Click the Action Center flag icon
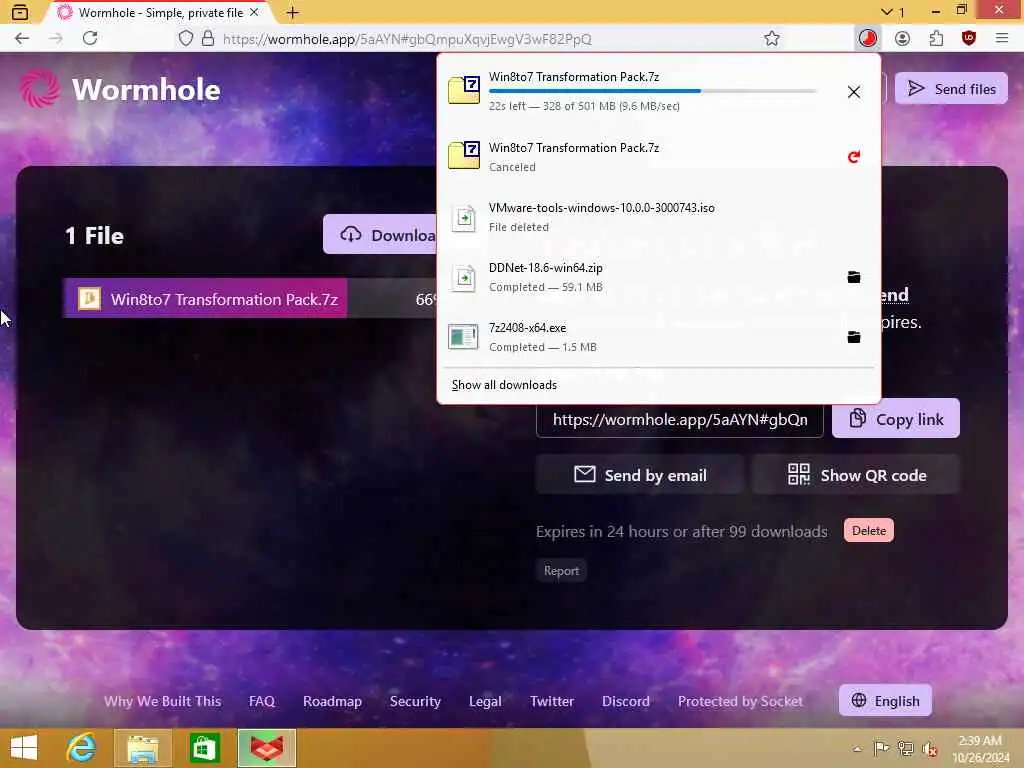 click(881, 748)
